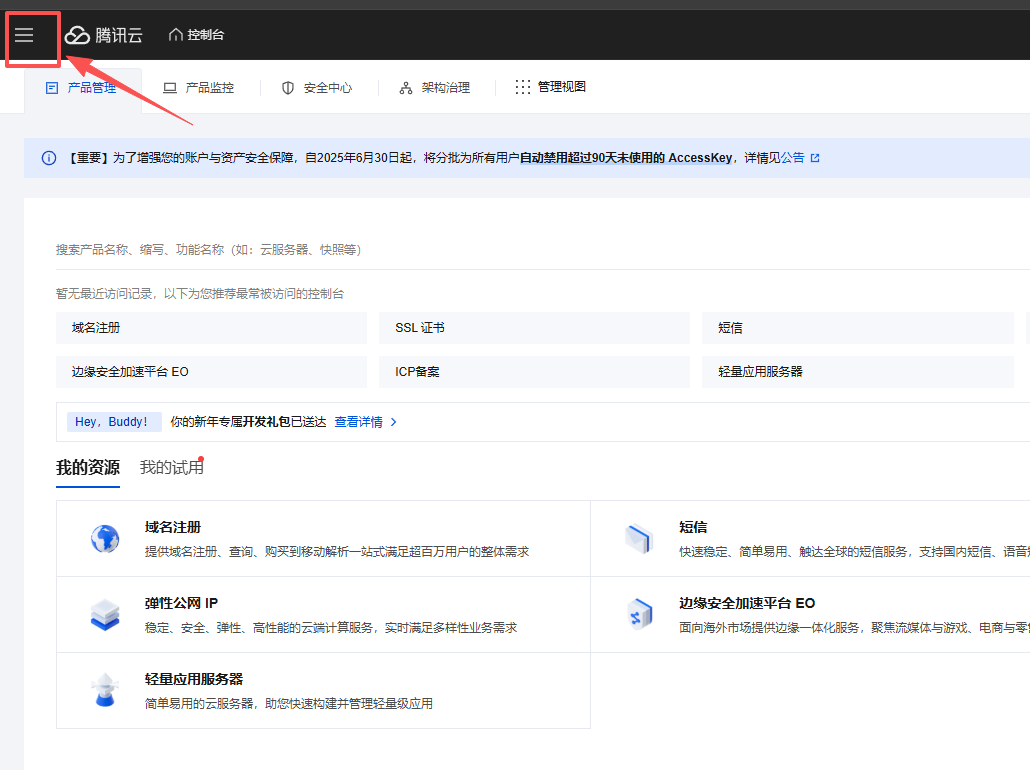Screen dimensions: 1030x770
Task: Switch to the 产品管理 tab
Action: pyautogui.click(x=82, y=88)
